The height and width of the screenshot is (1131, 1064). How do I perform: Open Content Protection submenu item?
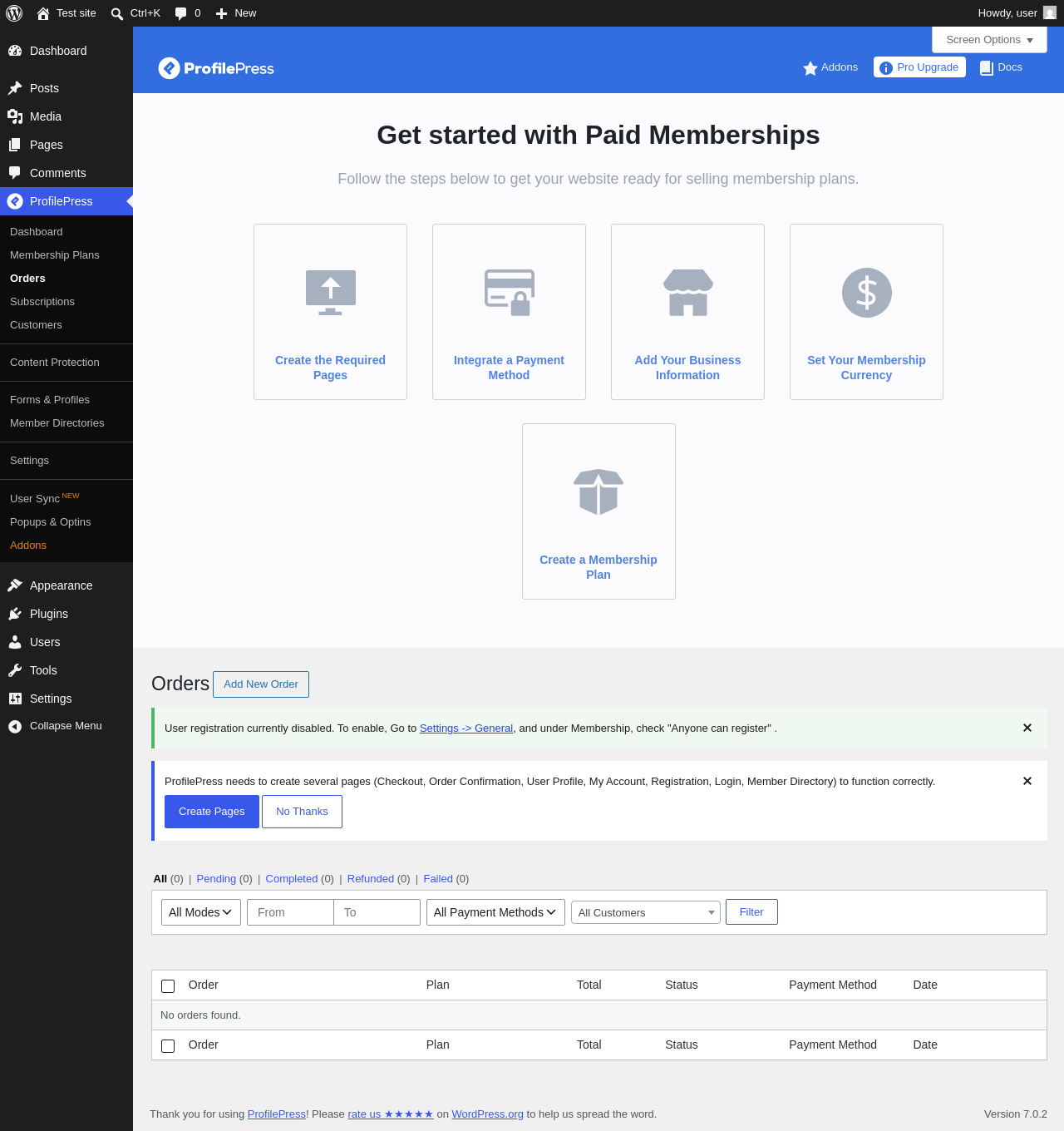[x=55, y=363]
